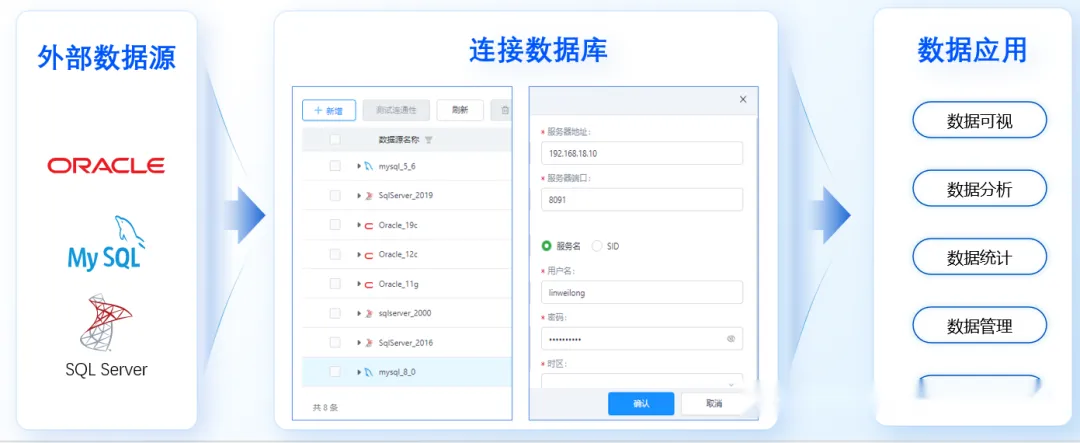1080x443 pixels.
Task: Click the sqlserver_2000 data source name
Action: [x=405, y=313]
